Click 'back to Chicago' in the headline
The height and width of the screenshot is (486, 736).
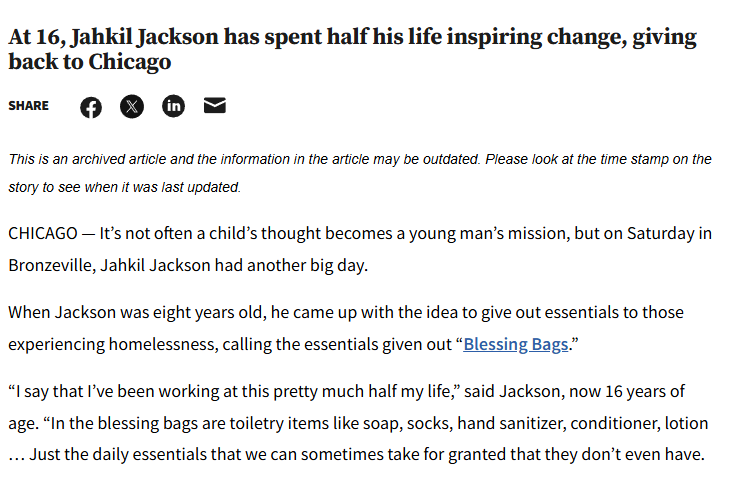pyautogui.click(x=90, y=62)
